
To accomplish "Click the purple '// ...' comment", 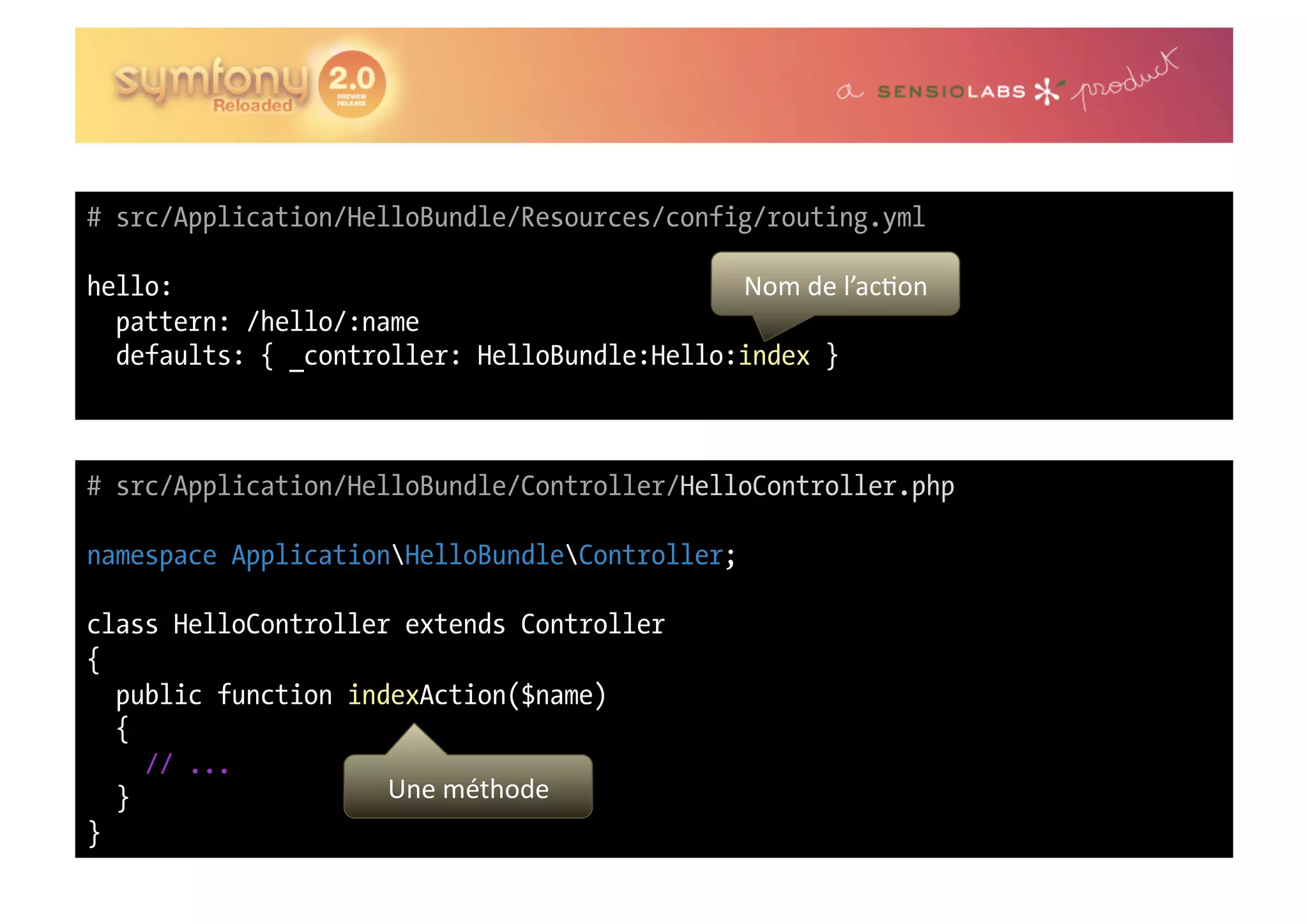I will (186, 764).
